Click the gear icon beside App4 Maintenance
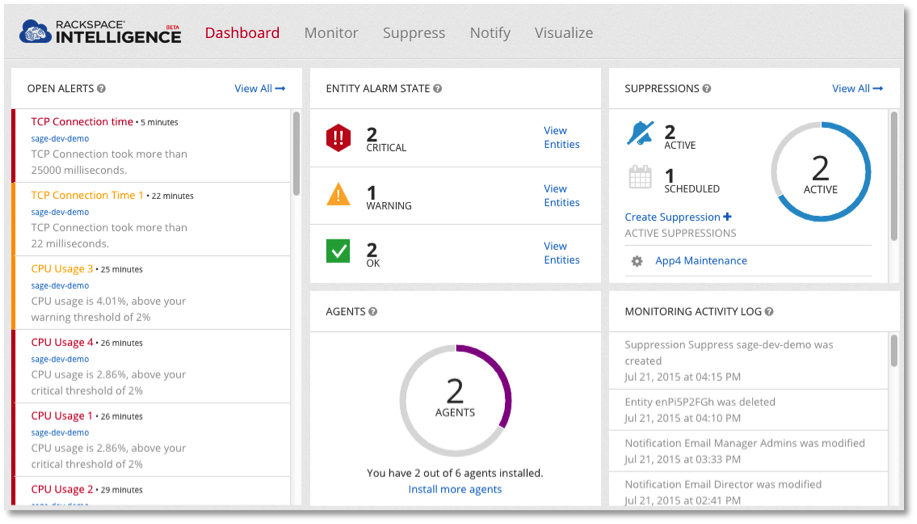The height and width of the screenshot is (524, 917). [x=637, y=261]
